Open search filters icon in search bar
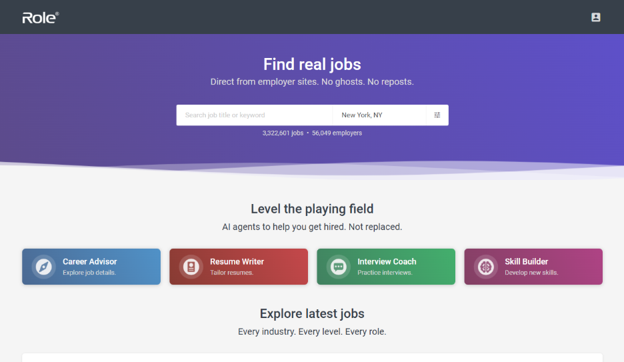 tap(437, 115)
